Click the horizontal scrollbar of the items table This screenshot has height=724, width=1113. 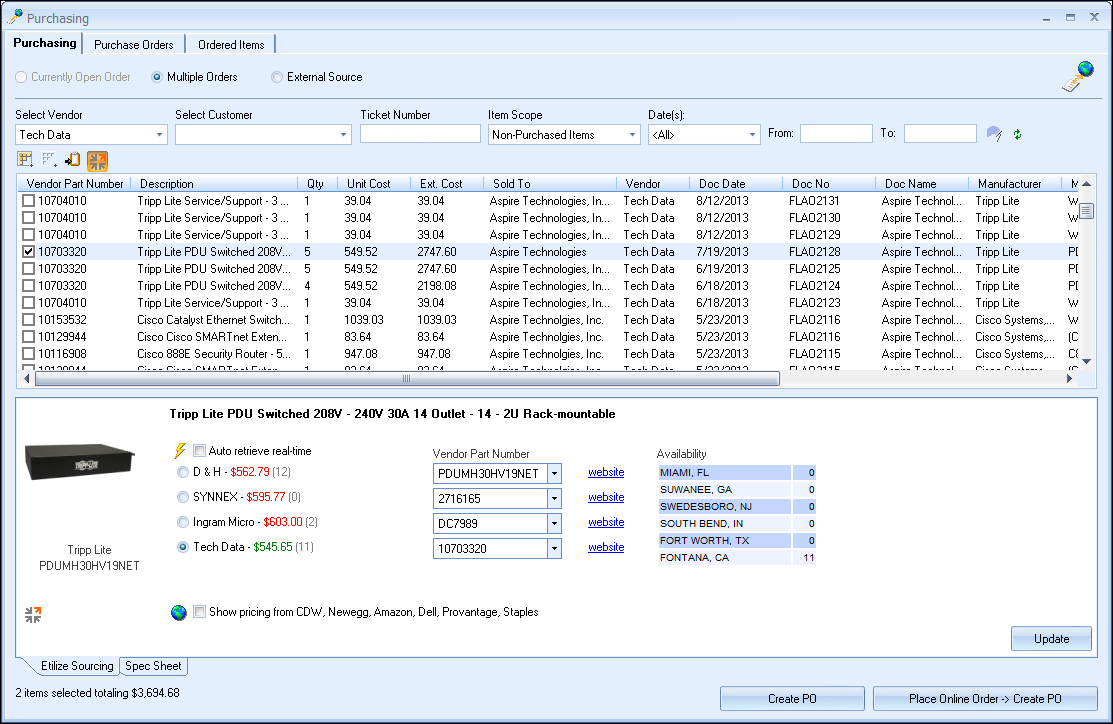[407, 378]
